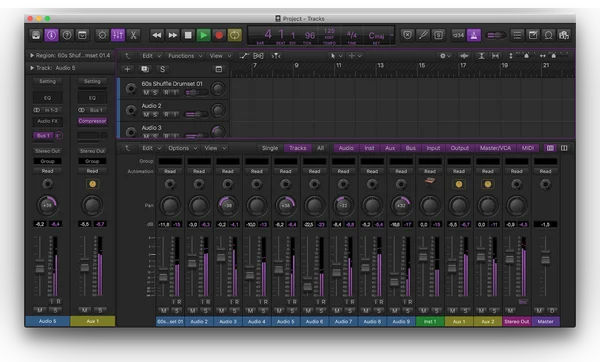Toggle the Solo S button in control bar

(439, 35)
